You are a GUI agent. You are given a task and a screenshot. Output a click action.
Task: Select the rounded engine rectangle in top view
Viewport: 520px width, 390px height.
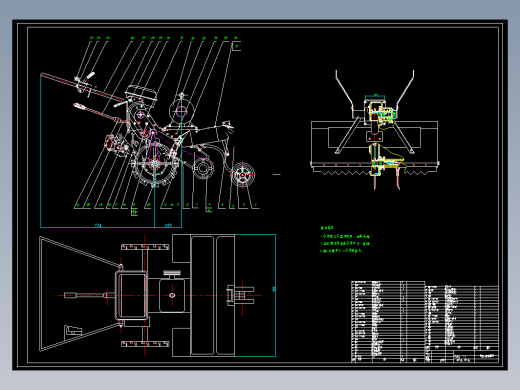click(x=132, y=296)
